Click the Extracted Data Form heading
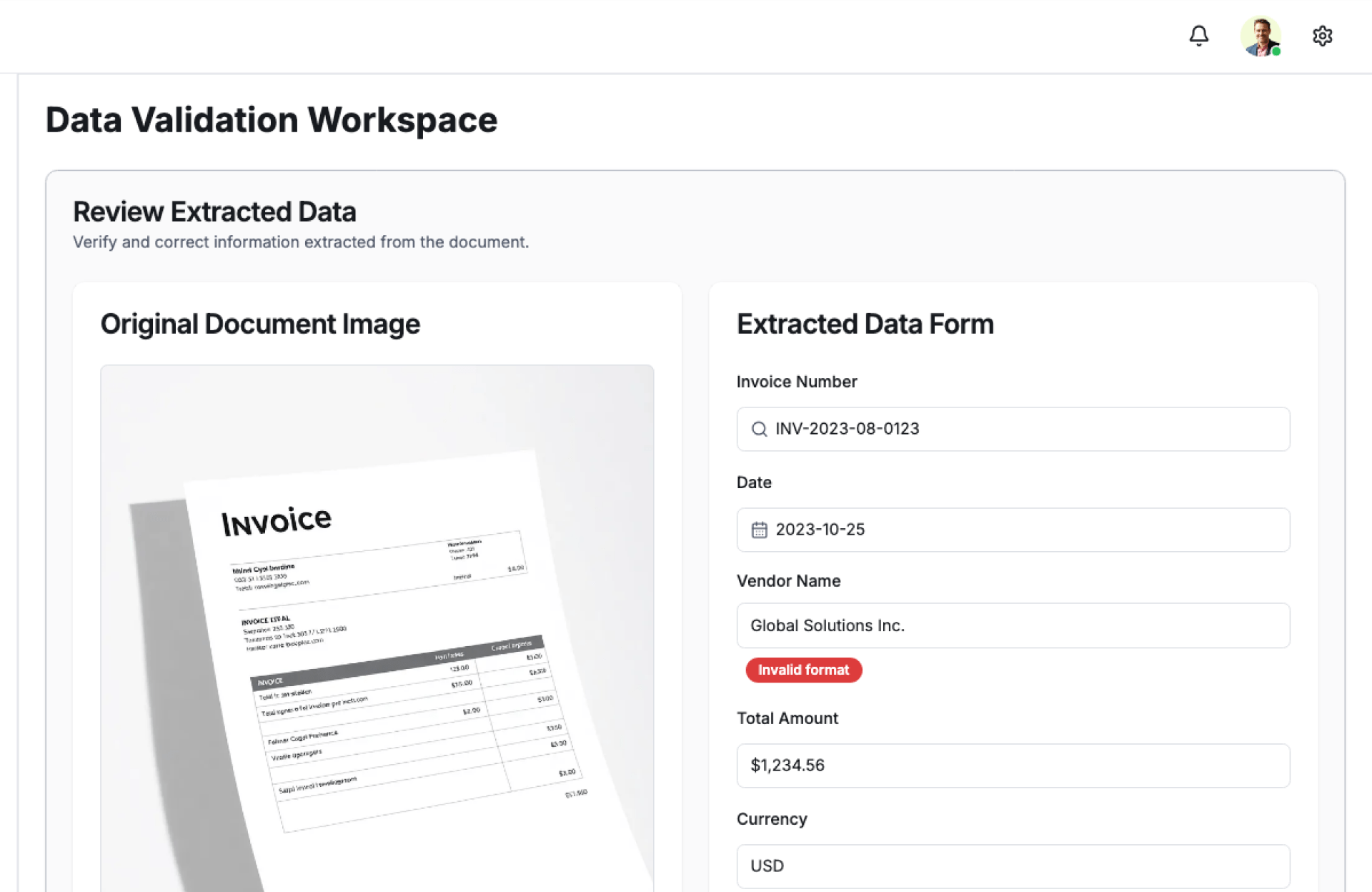1372x892 pixels. coord(865,324)
